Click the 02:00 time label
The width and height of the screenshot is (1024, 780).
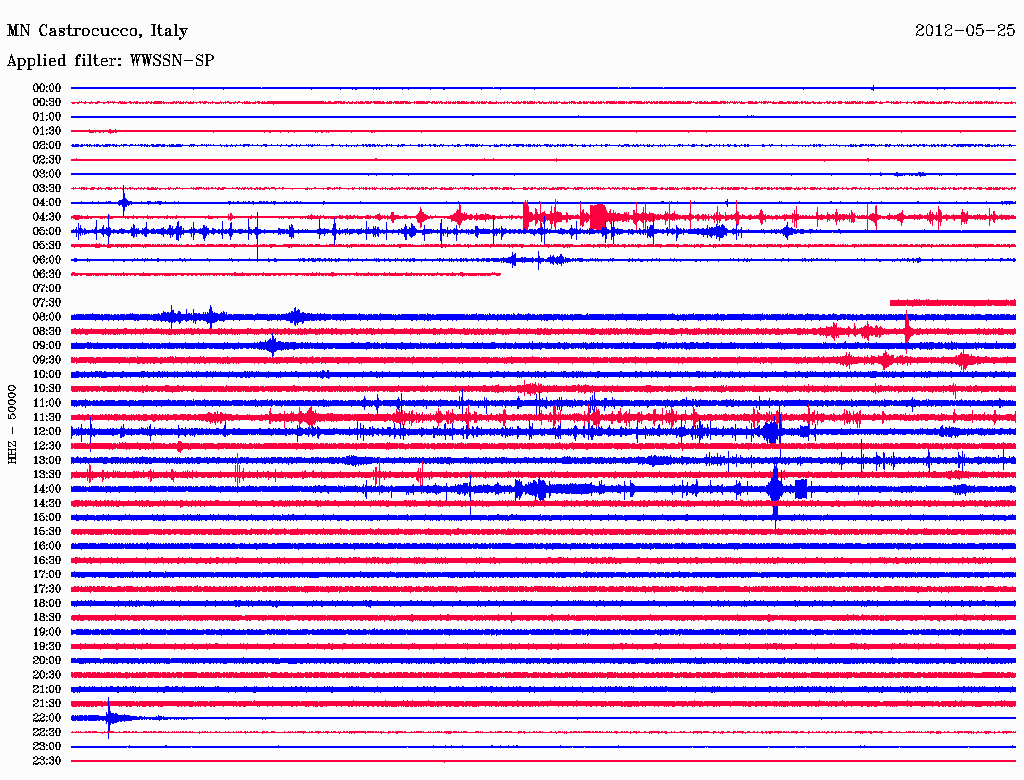click(x=47, y=146)
